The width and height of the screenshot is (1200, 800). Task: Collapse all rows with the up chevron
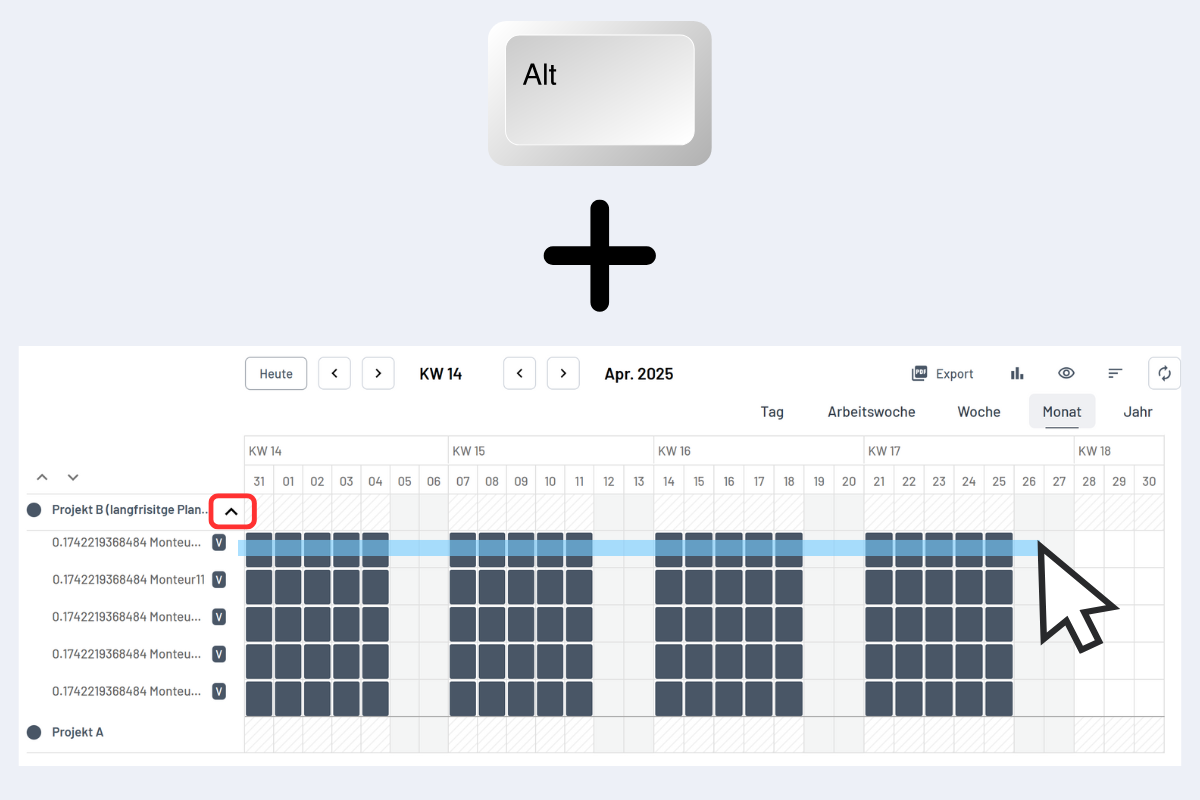tap(42, 478)
